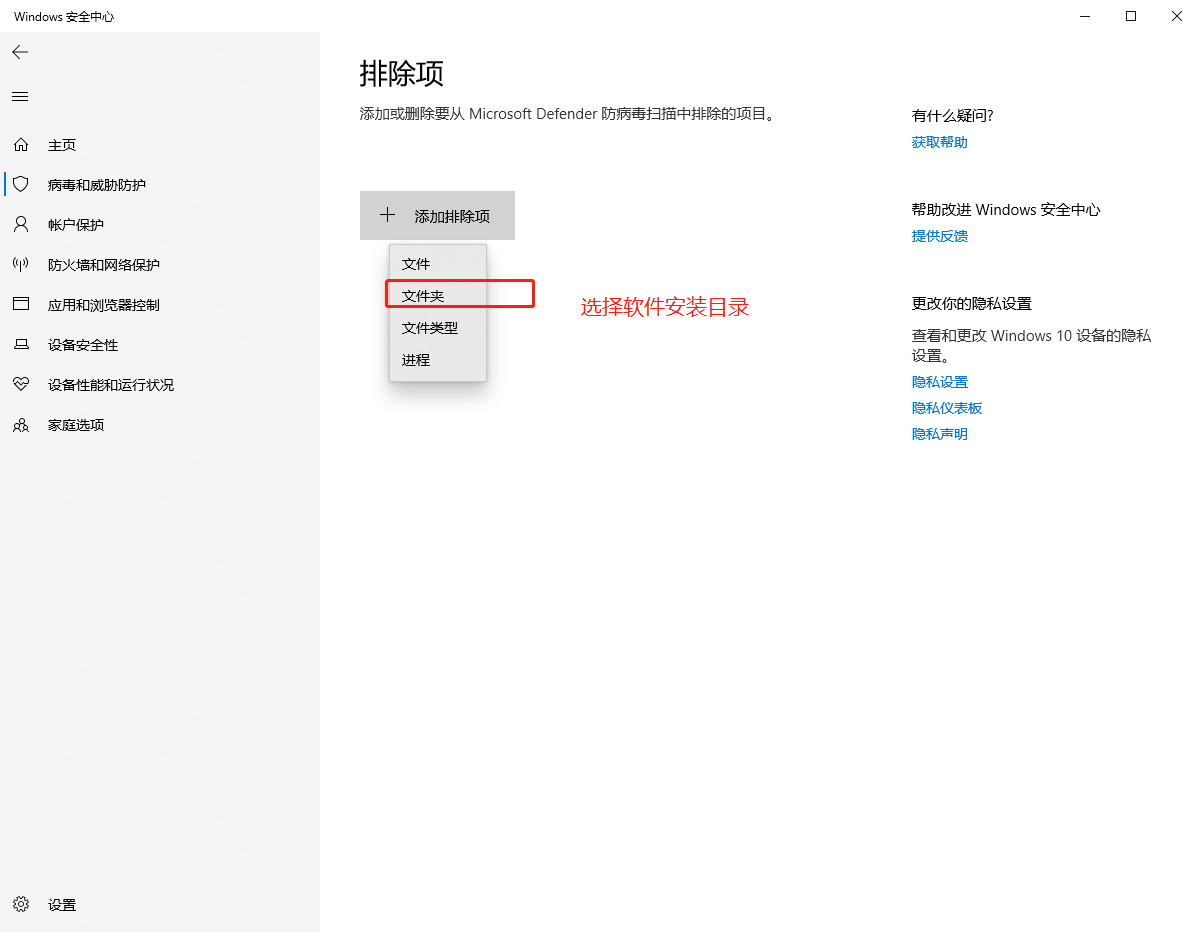Open 应用和浏览器控制 section label
This screenshot has width=1200, height=932.
click(104, 305)
